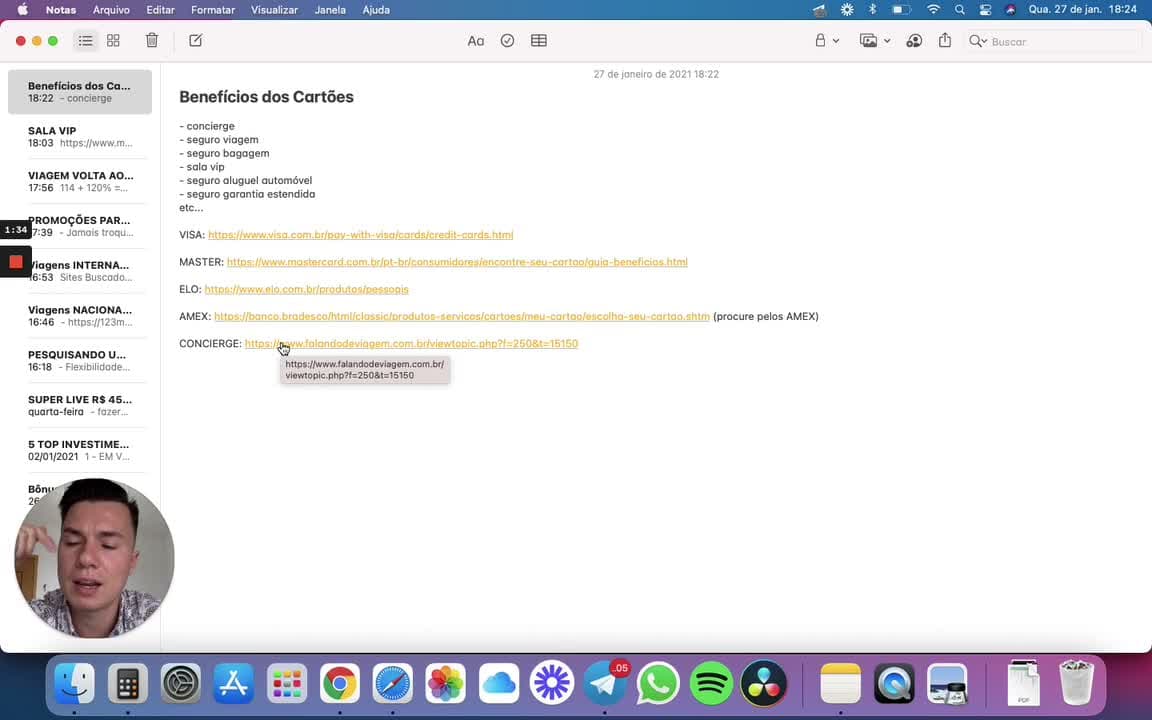This screenshot has height=720, width=1152.
Task: Select the 'Viagens NACIONA...' note
Action: pos(80,316)
